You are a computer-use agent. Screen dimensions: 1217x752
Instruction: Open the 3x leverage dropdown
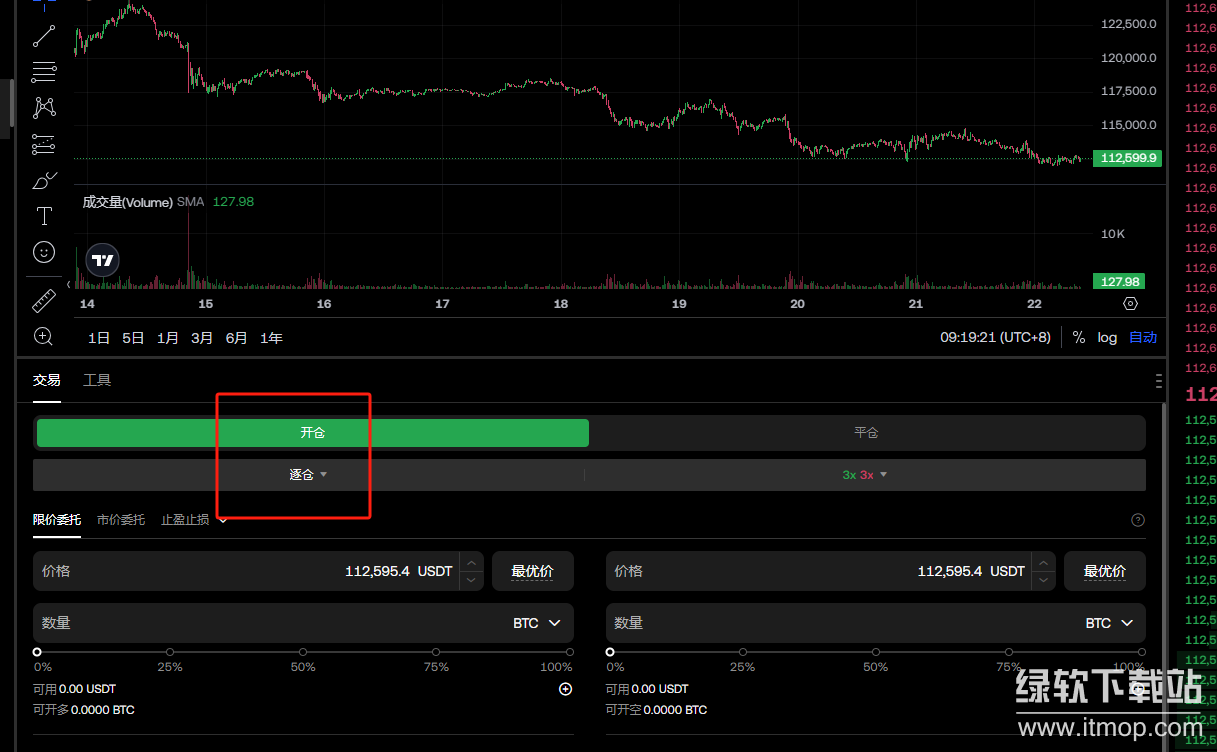click(864, 475)
